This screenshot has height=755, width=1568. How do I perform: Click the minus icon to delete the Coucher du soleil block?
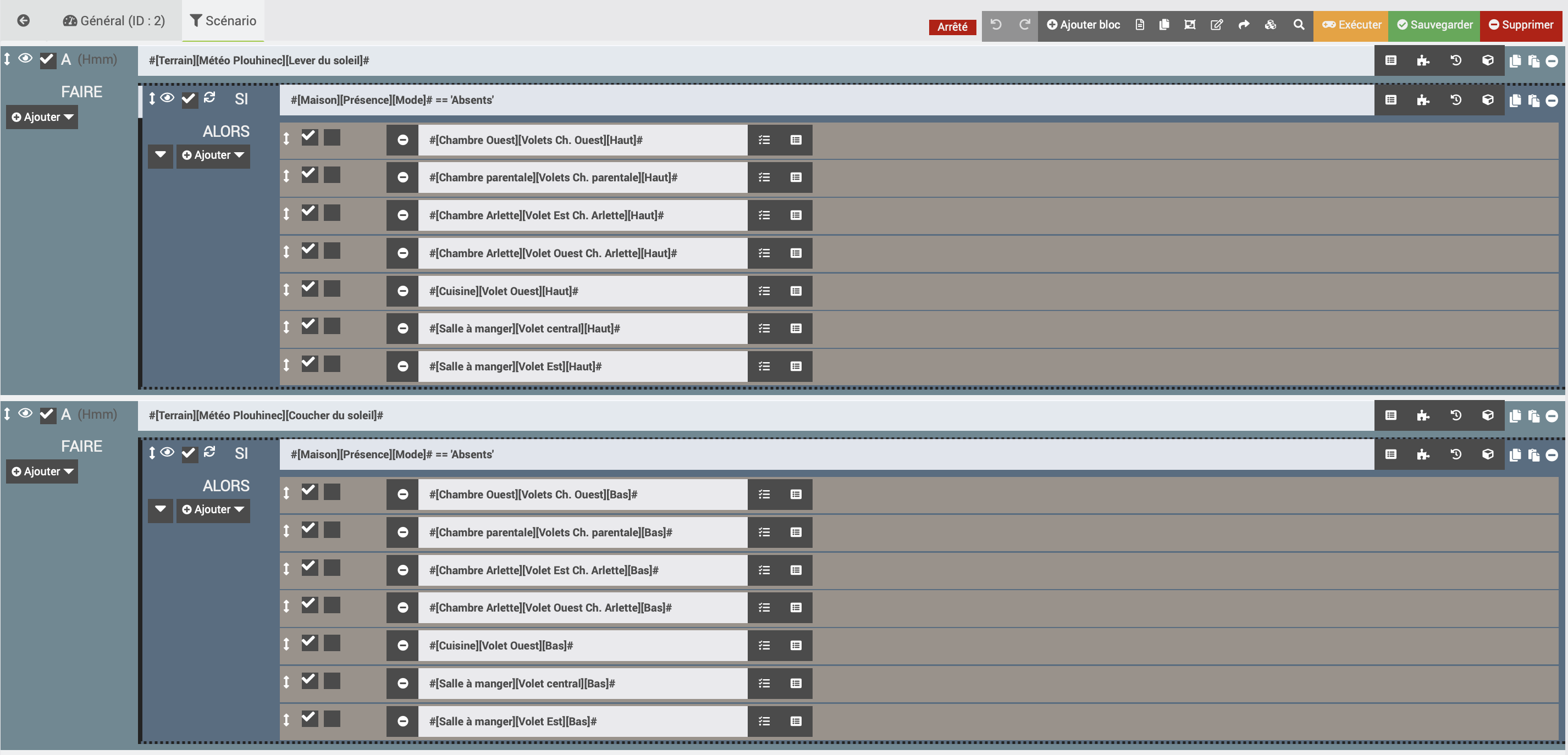[x=1552, y=416]
